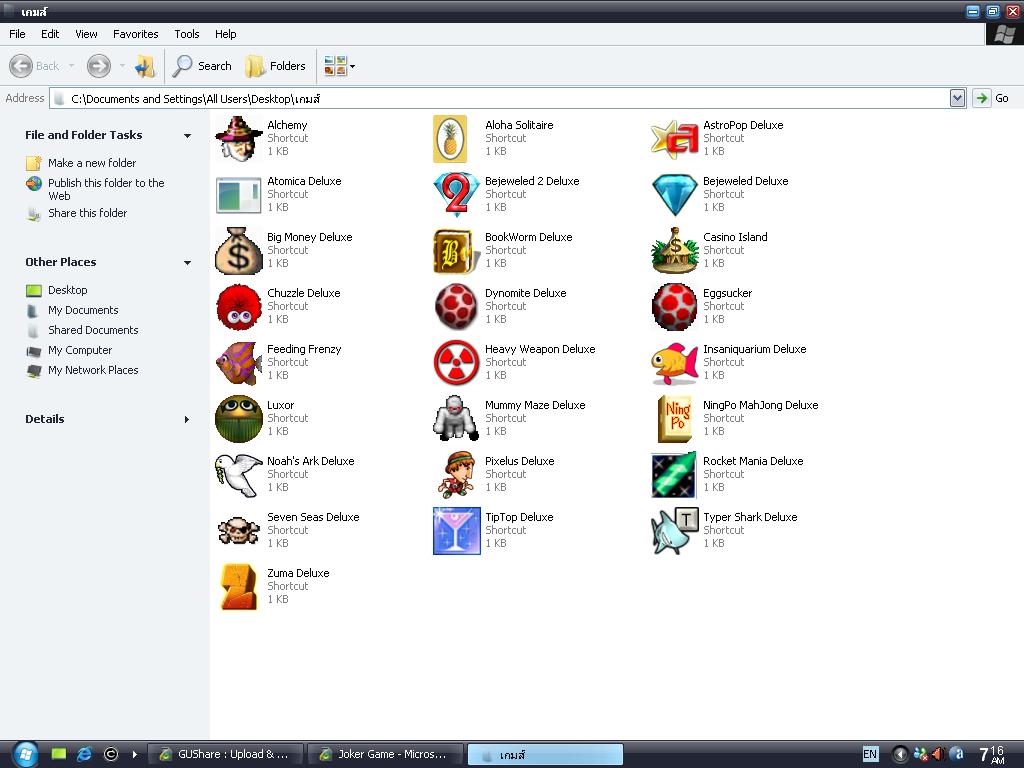Click the AstroPop Deluxe star icon
This screenshot has width=1024, height=768.
[675, 138]
